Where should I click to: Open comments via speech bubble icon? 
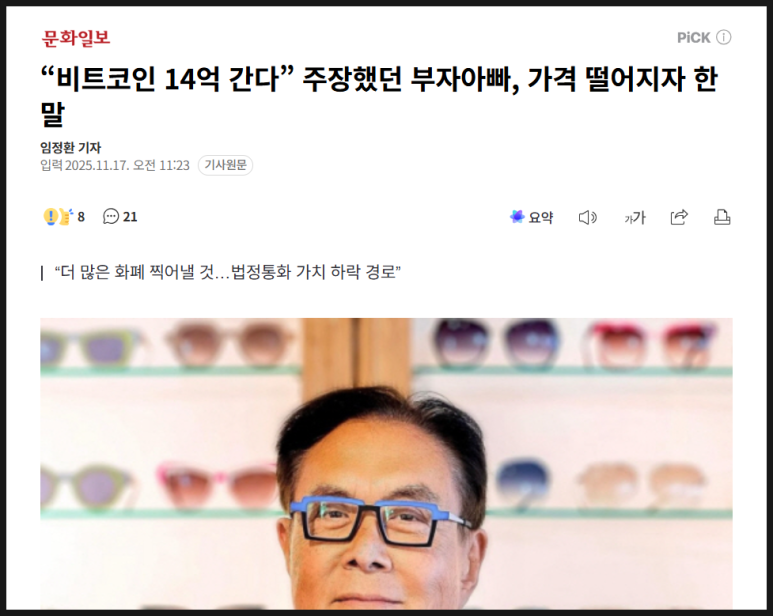pos(111,217)
